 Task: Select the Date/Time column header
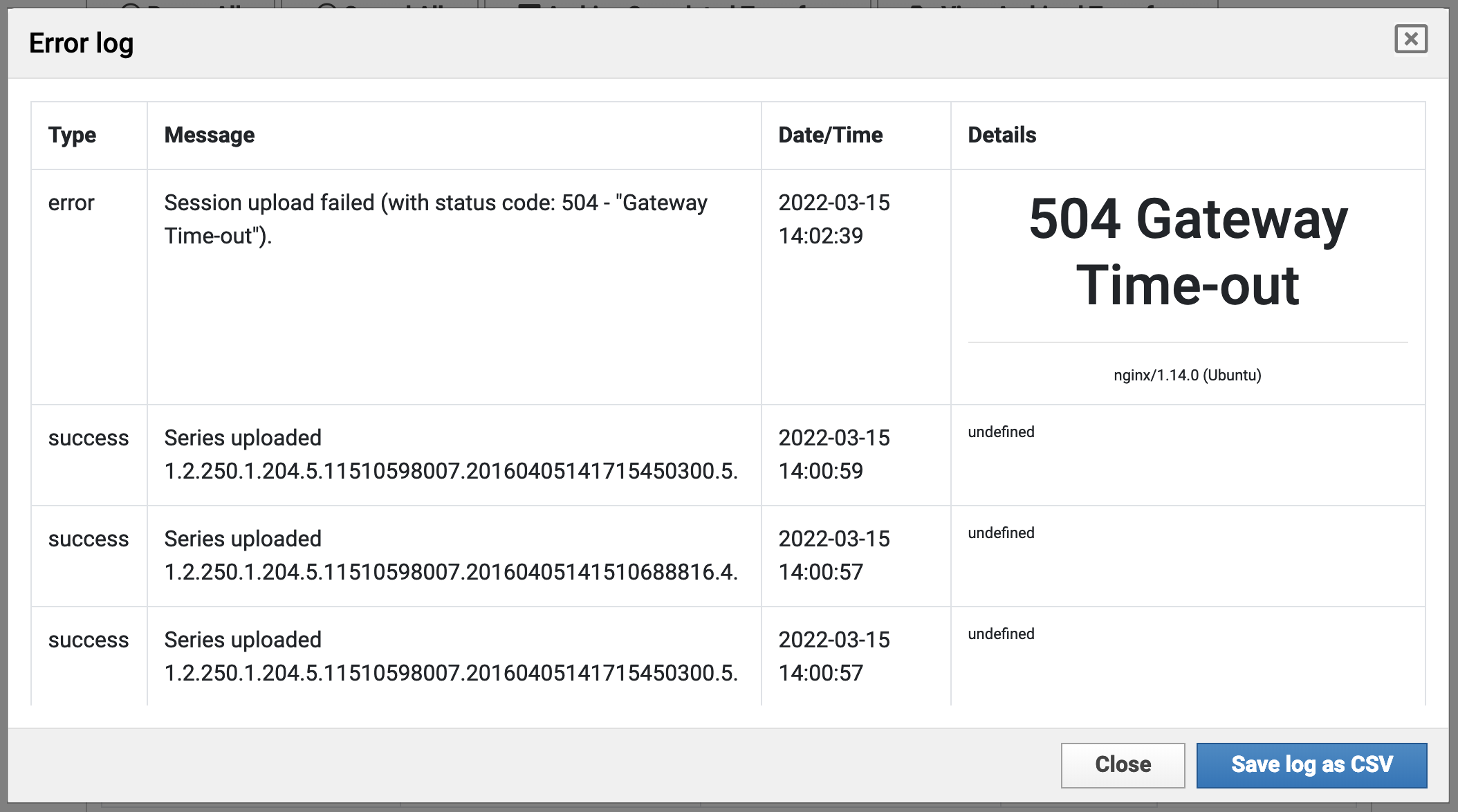(x=830, y=135)
